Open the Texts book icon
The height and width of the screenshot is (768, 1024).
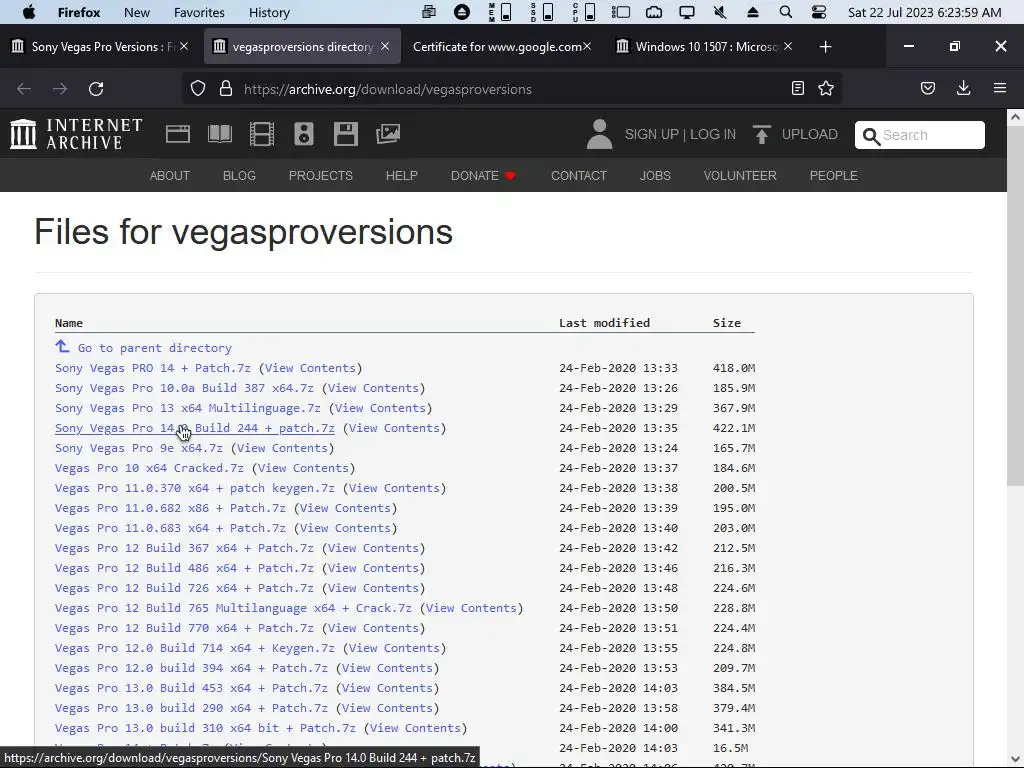(220, 134)
